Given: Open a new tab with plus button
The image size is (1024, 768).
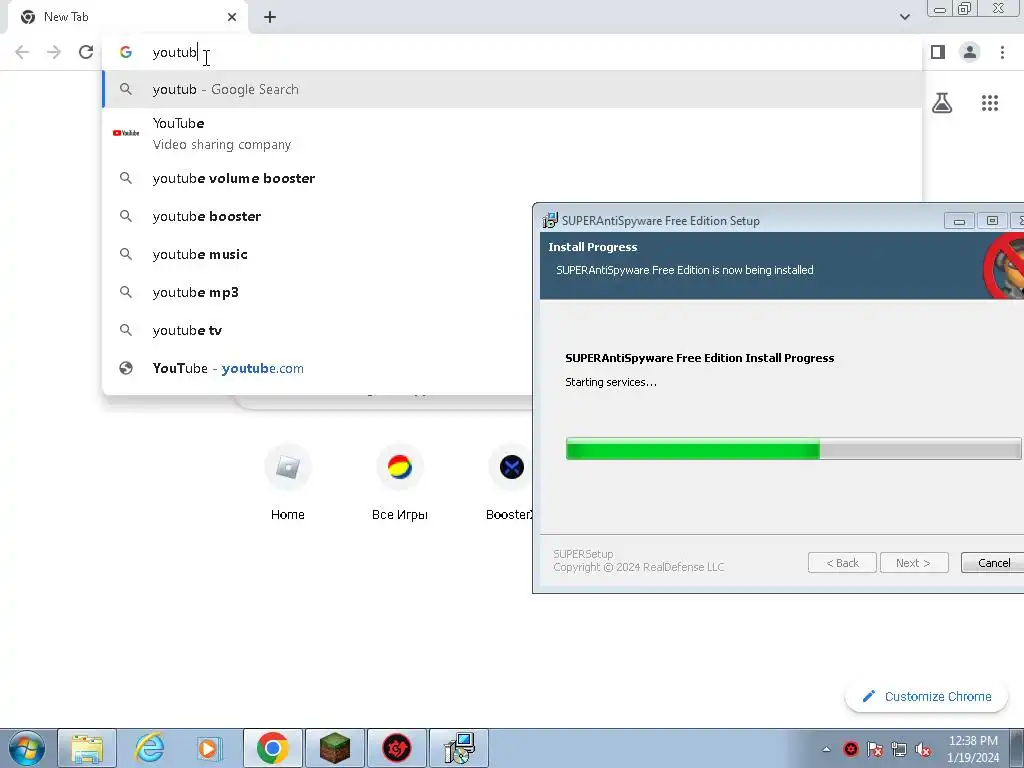Looking at the screenshot, I should (x=270, y=17).
